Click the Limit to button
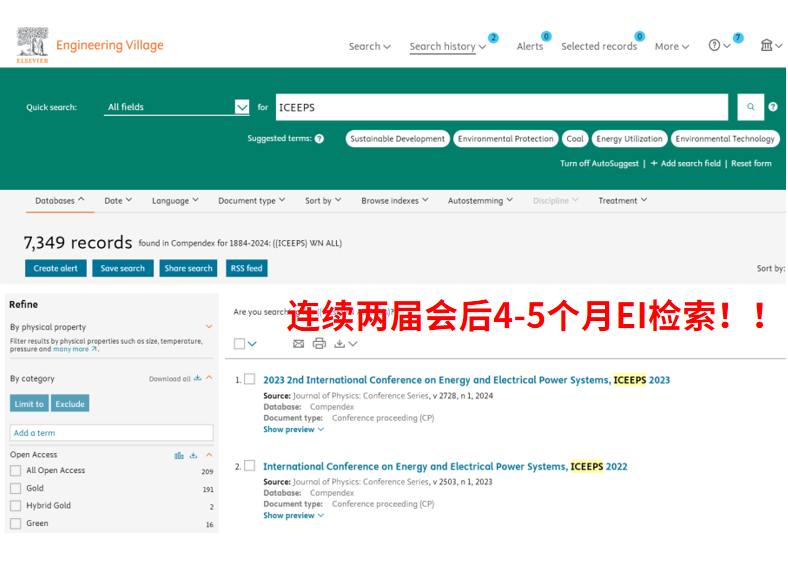 pos(29,404)
